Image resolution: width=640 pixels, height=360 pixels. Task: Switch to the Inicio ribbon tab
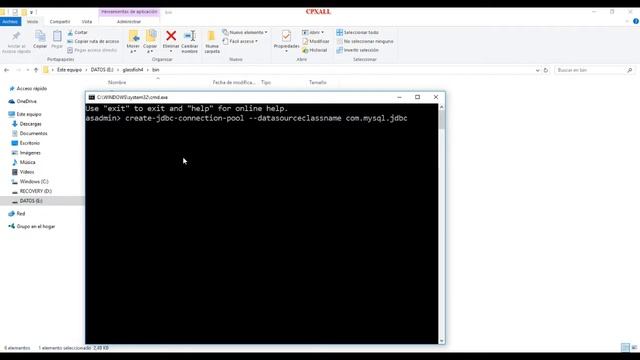tap(32, 22)
